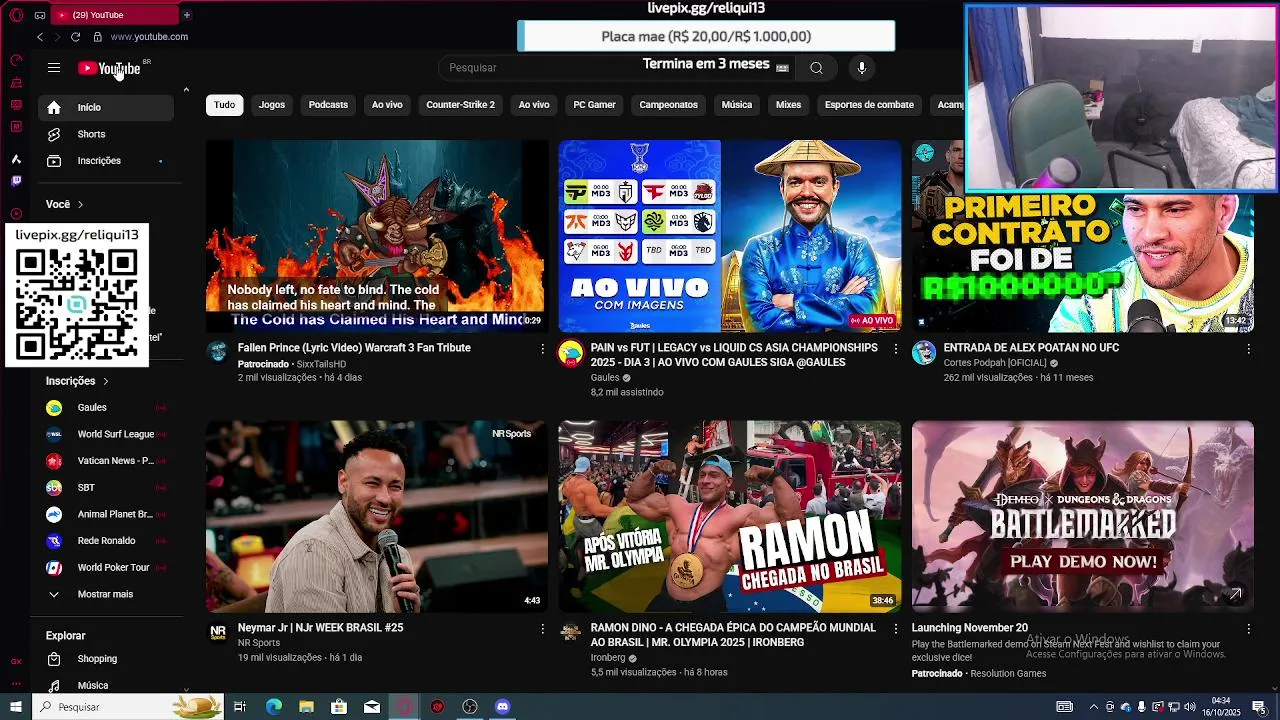Image resolution: width=1280 pixels, height=720 pixels.
Task: Open more options for Fallen Prince video
Action: pos(543,349)
